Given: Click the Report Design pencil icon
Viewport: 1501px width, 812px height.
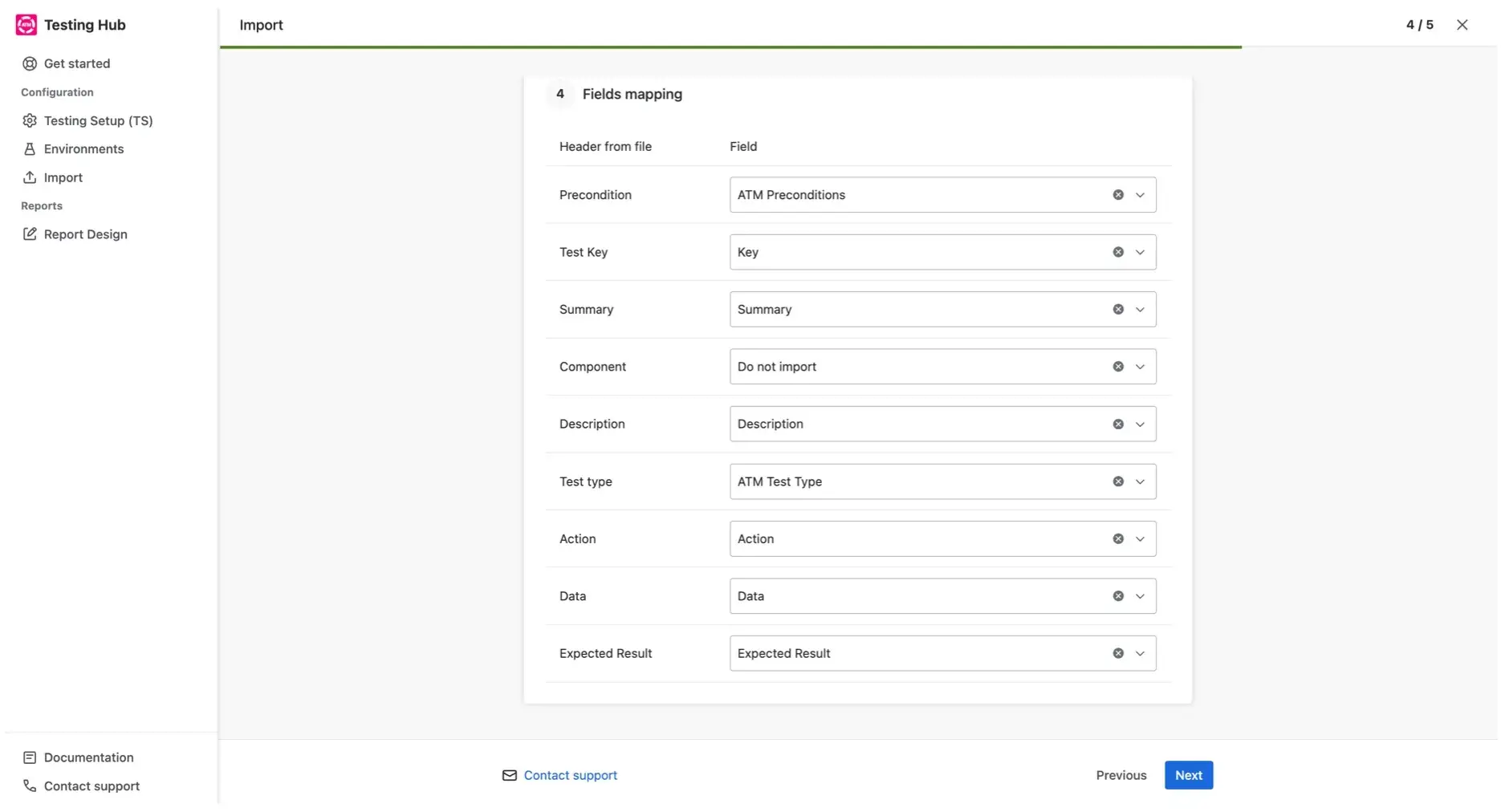Looking at the screenshot, I should coord(29,233).
